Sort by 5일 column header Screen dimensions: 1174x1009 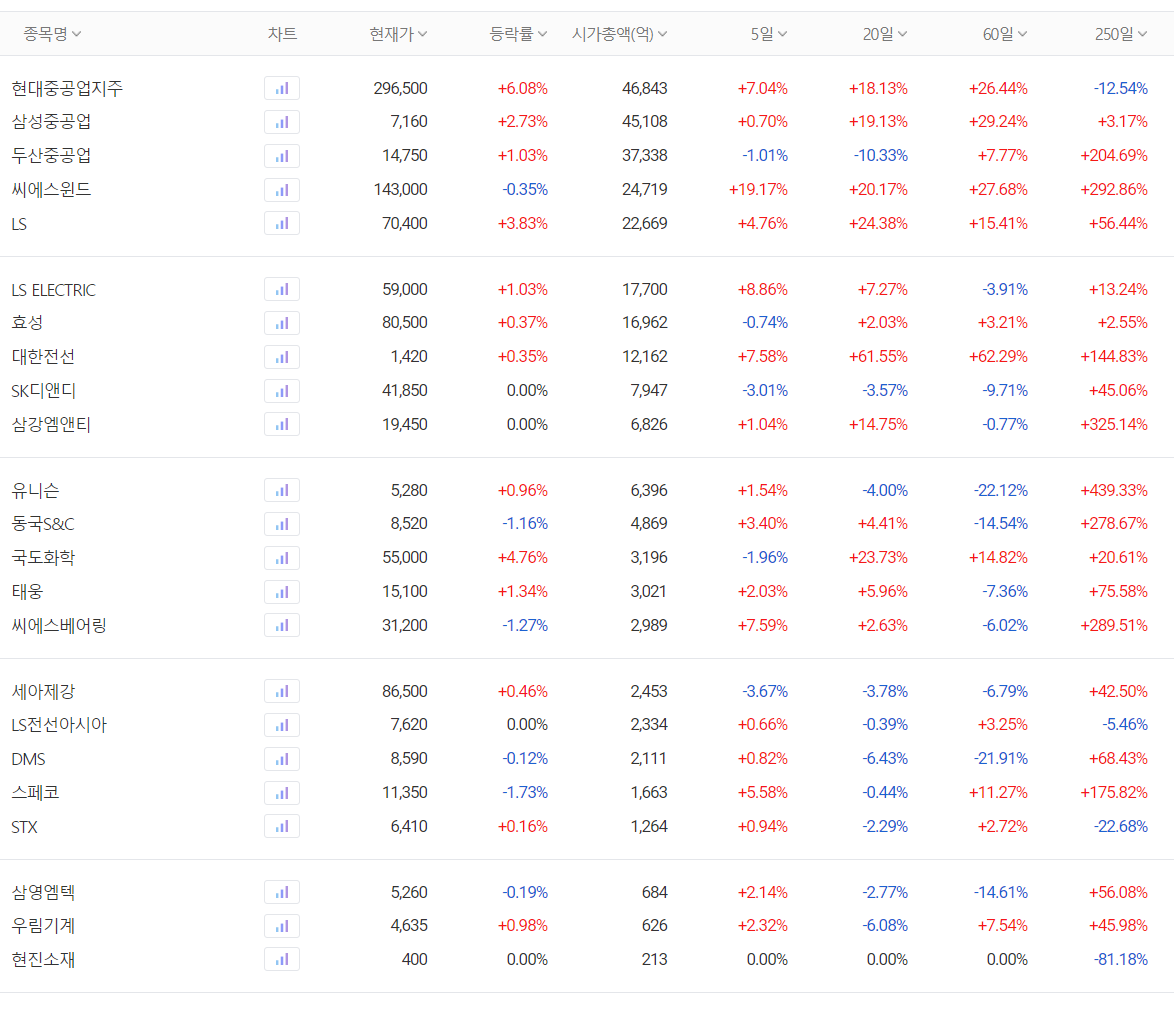click(x=769, y=34)
